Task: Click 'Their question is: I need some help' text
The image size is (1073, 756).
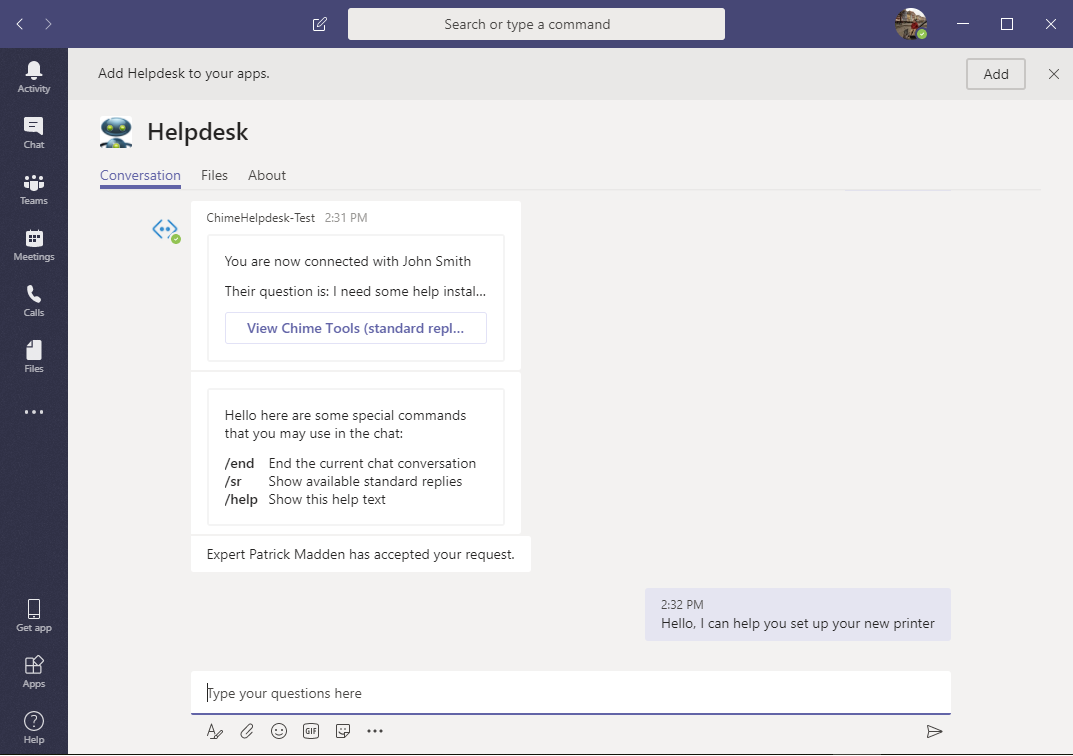Action: [x=355, y=291]
